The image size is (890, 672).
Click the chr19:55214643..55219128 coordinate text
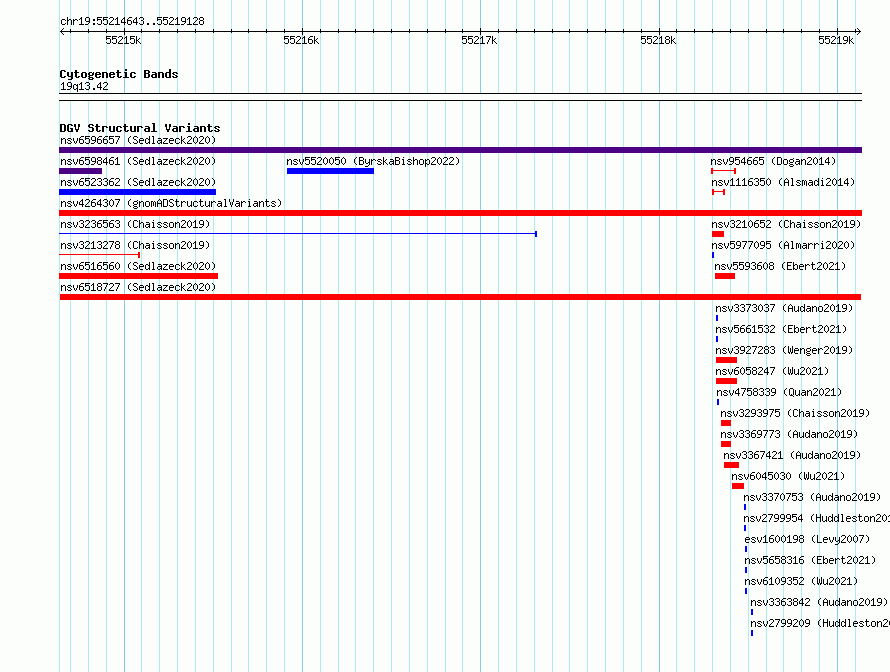132,22
